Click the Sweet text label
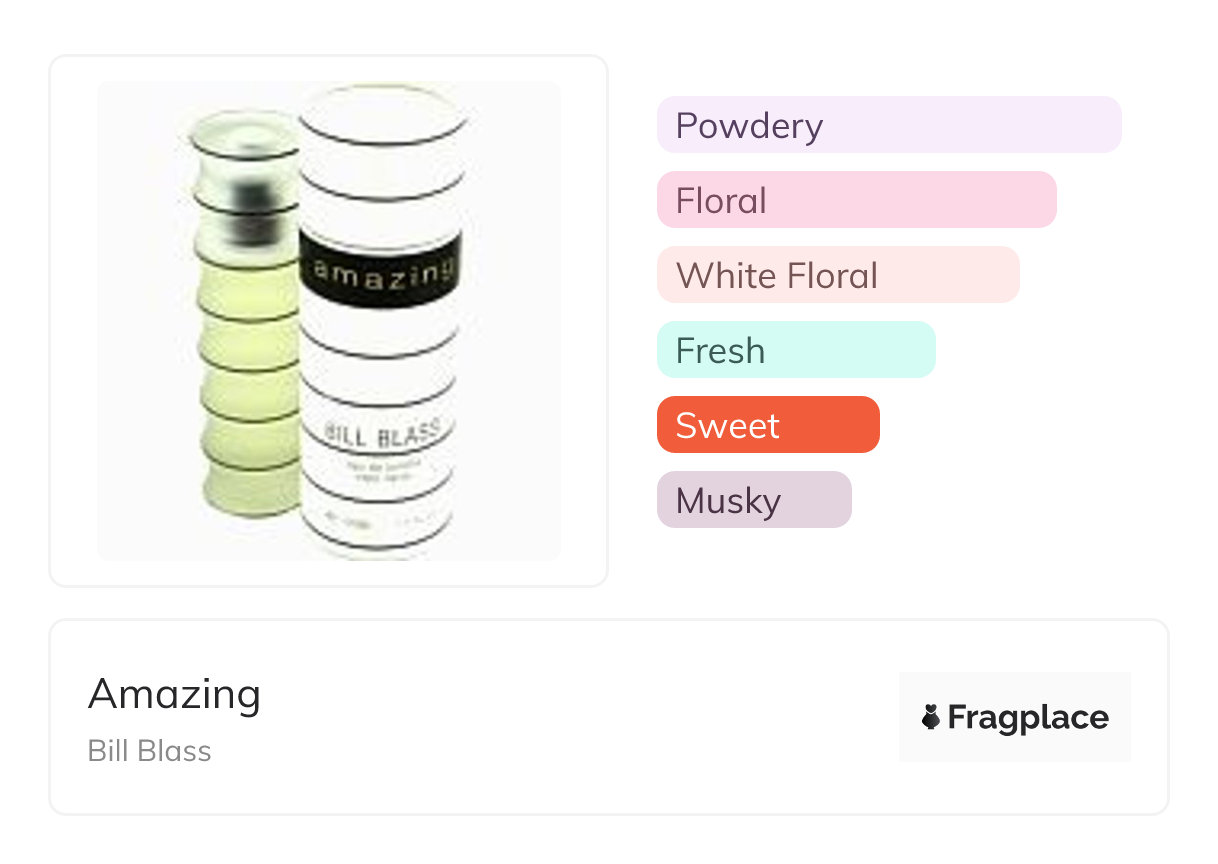The width and height of the screenshot is (1218, 864). [727, 426]
